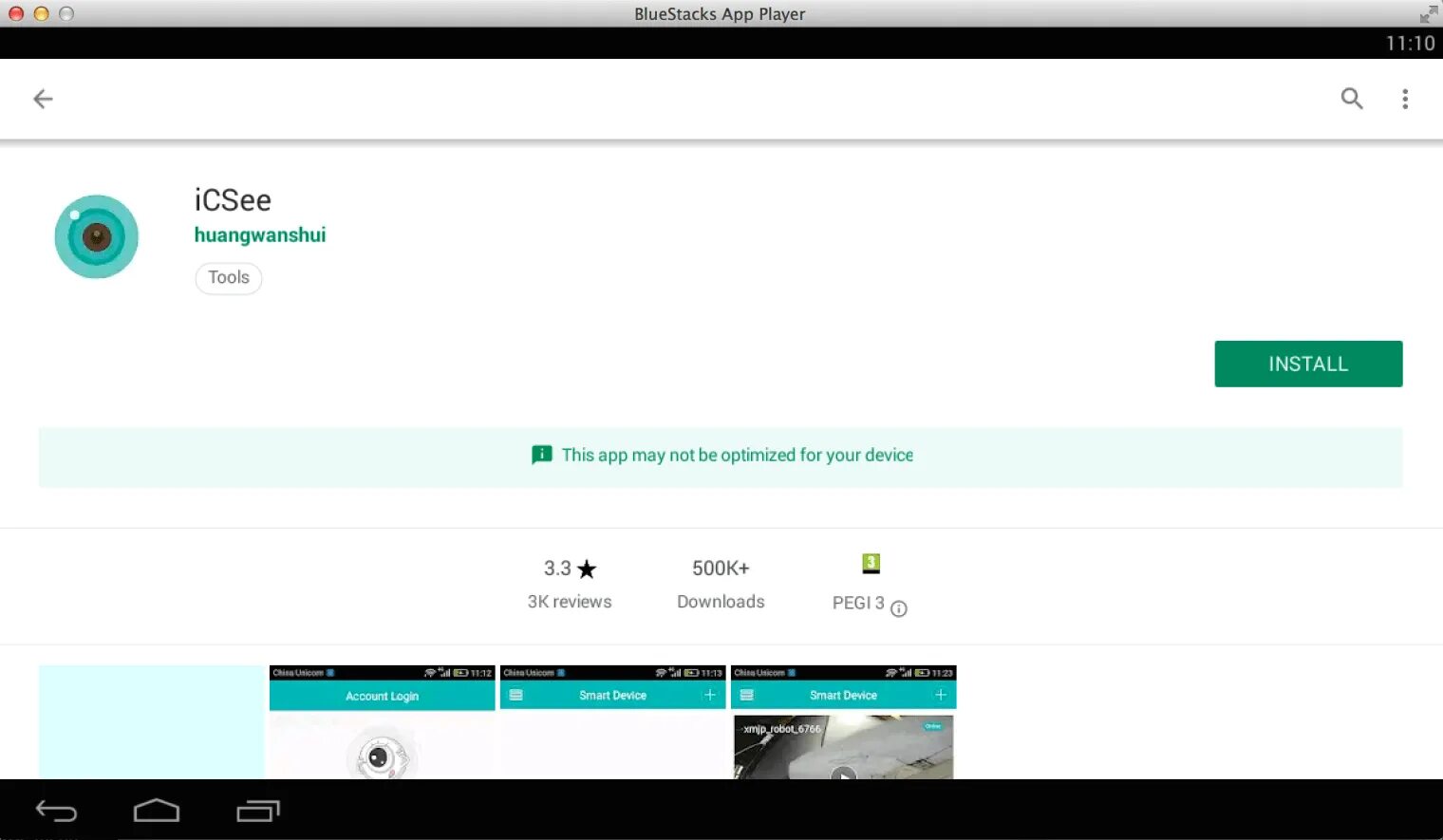Open the three-dot overflow menu
Screen dimensions: 1443x840
[x=1405, y=99]
